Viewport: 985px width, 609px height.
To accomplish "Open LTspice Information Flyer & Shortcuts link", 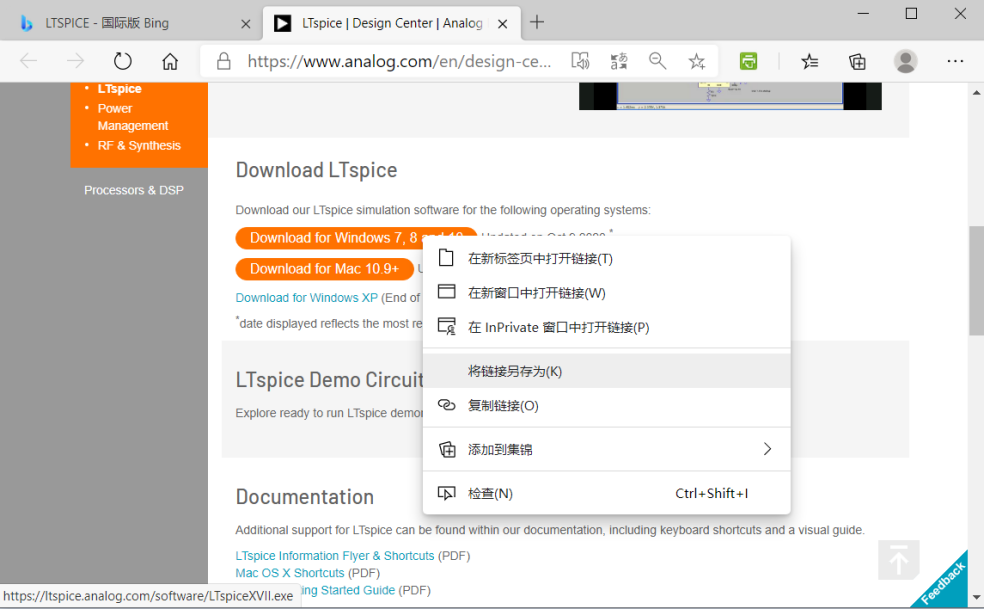I will point(335,556).
